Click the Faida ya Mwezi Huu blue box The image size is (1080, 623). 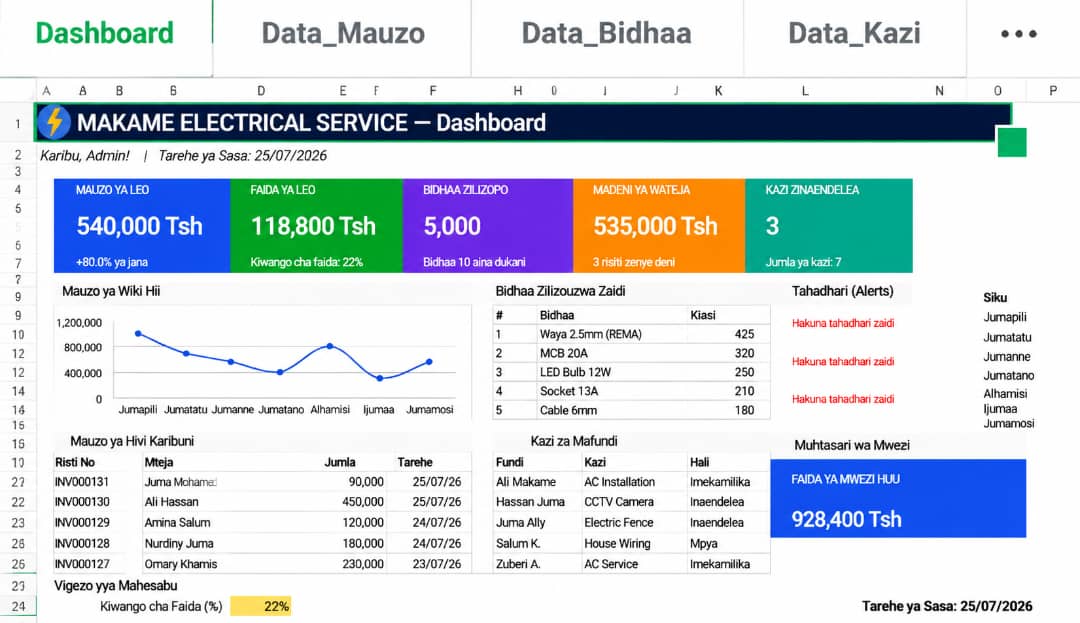click(898, 498)
